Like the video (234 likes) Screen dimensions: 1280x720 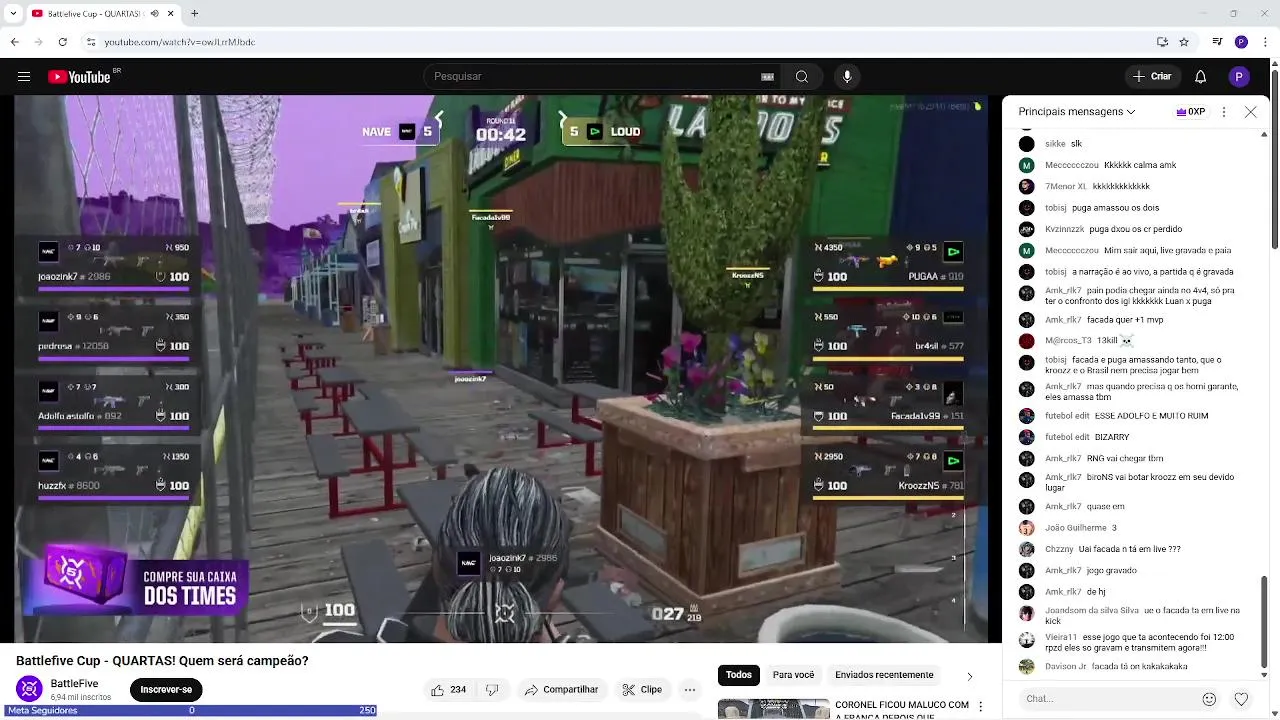point(448,690)
